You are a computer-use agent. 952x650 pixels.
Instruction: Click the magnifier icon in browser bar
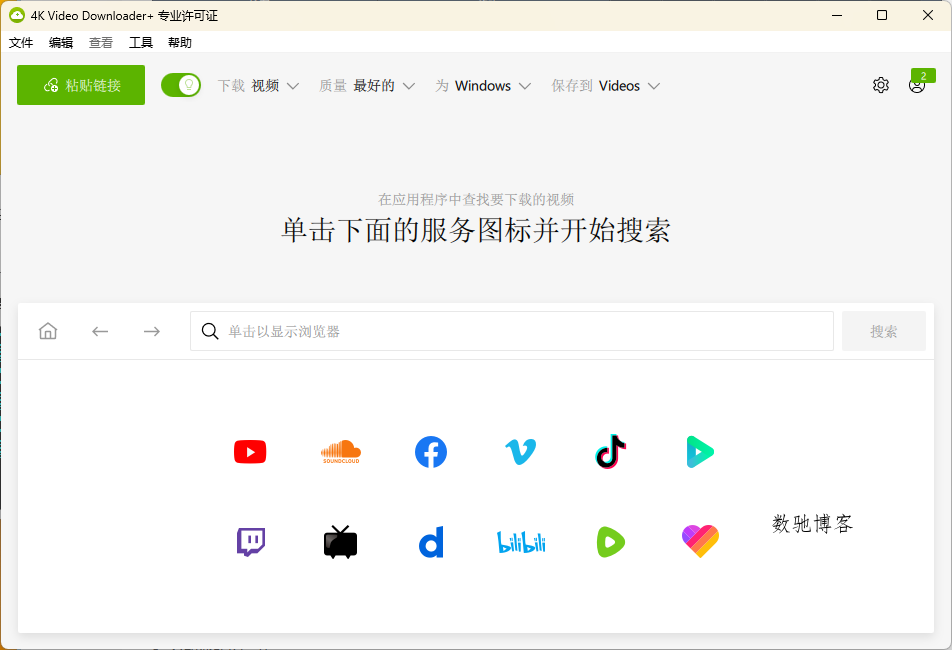(210, 331)
